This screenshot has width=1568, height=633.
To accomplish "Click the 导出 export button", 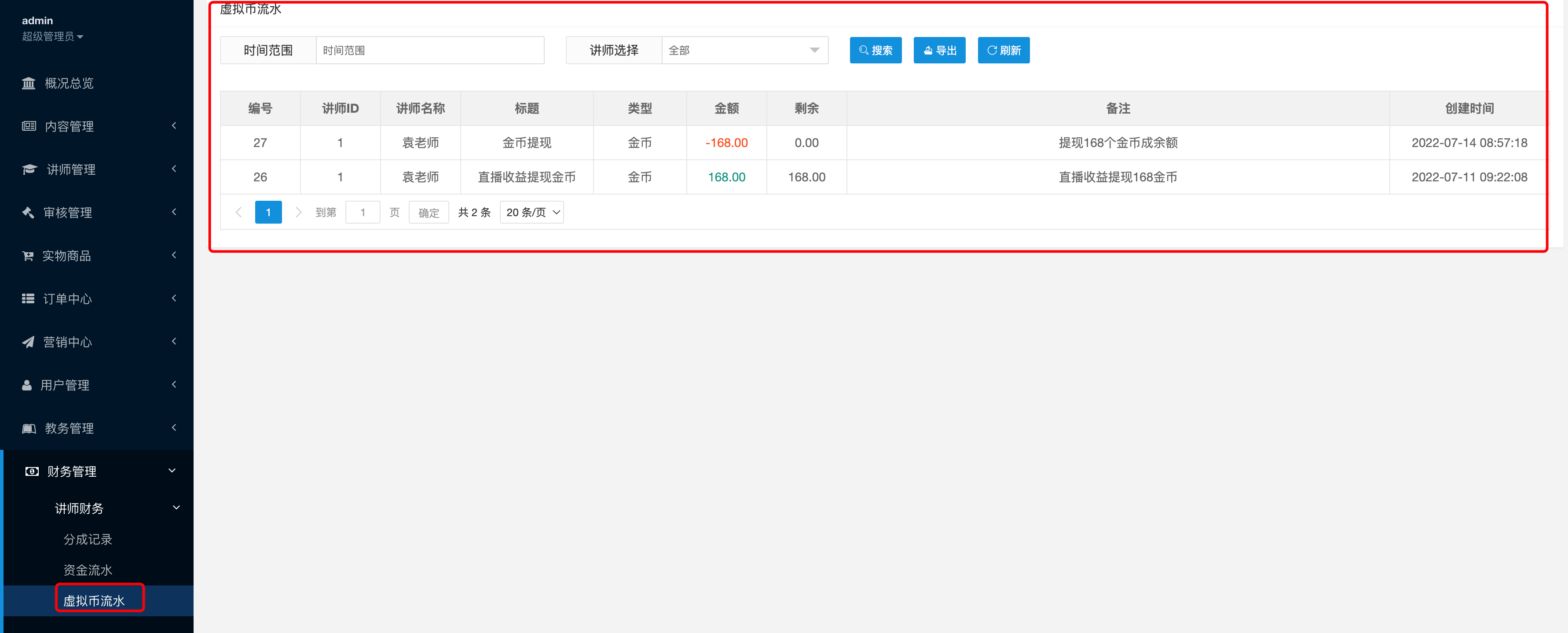I will (x=939, y=50).
